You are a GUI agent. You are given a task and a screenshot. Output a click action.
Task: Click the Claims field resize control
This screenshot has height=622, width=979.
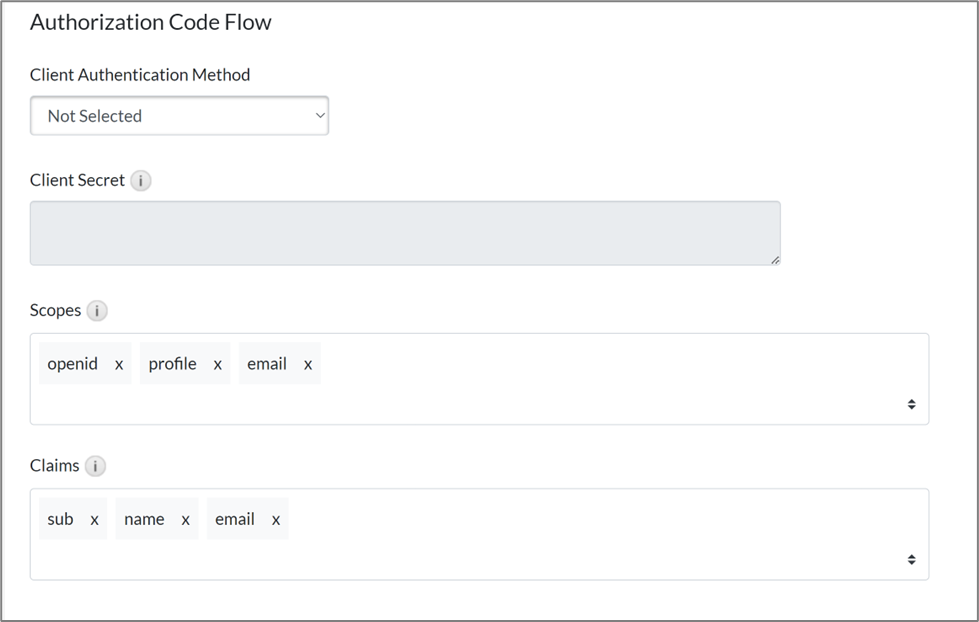911,559
